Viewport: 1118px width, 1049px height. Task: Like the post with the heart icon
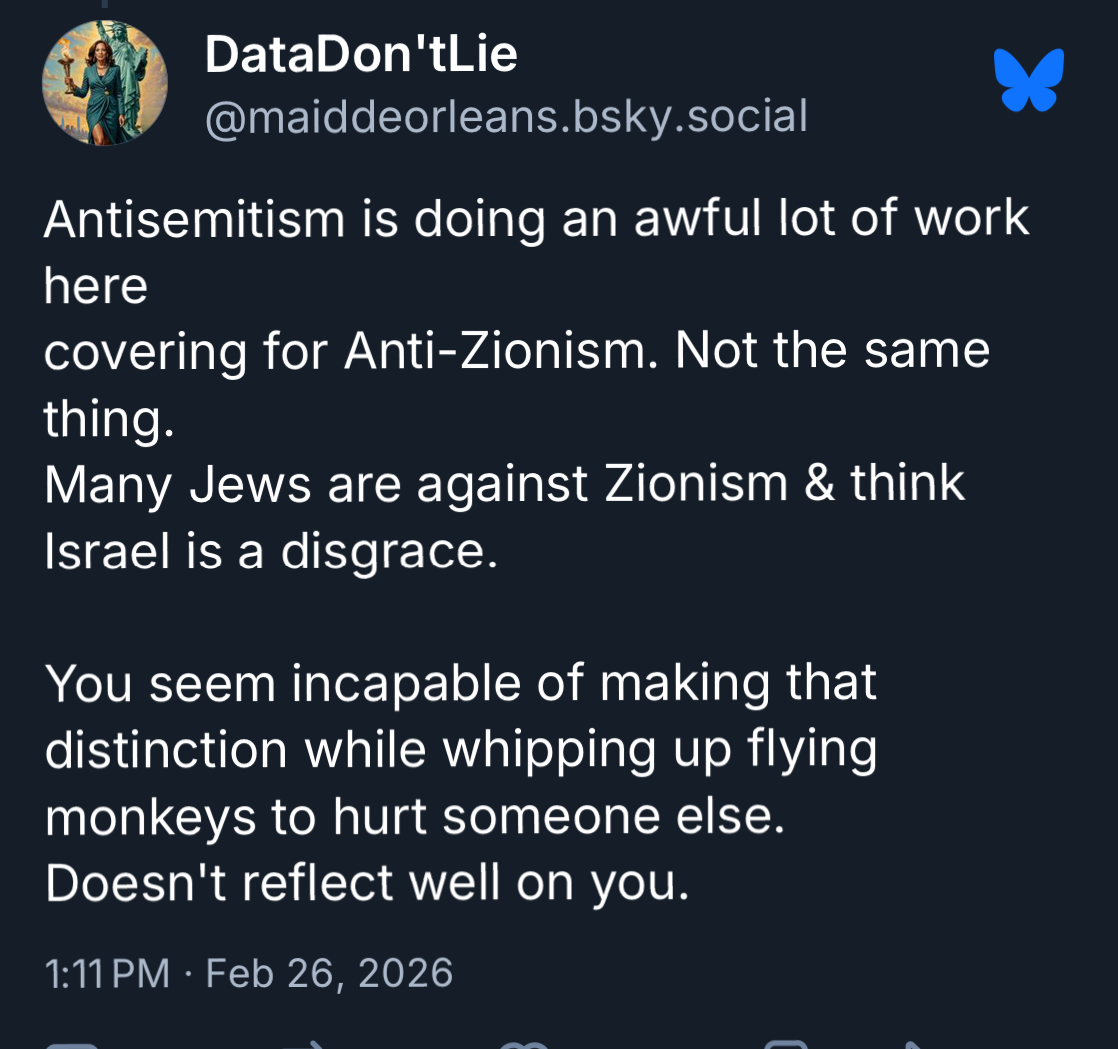pos(526,1043)
